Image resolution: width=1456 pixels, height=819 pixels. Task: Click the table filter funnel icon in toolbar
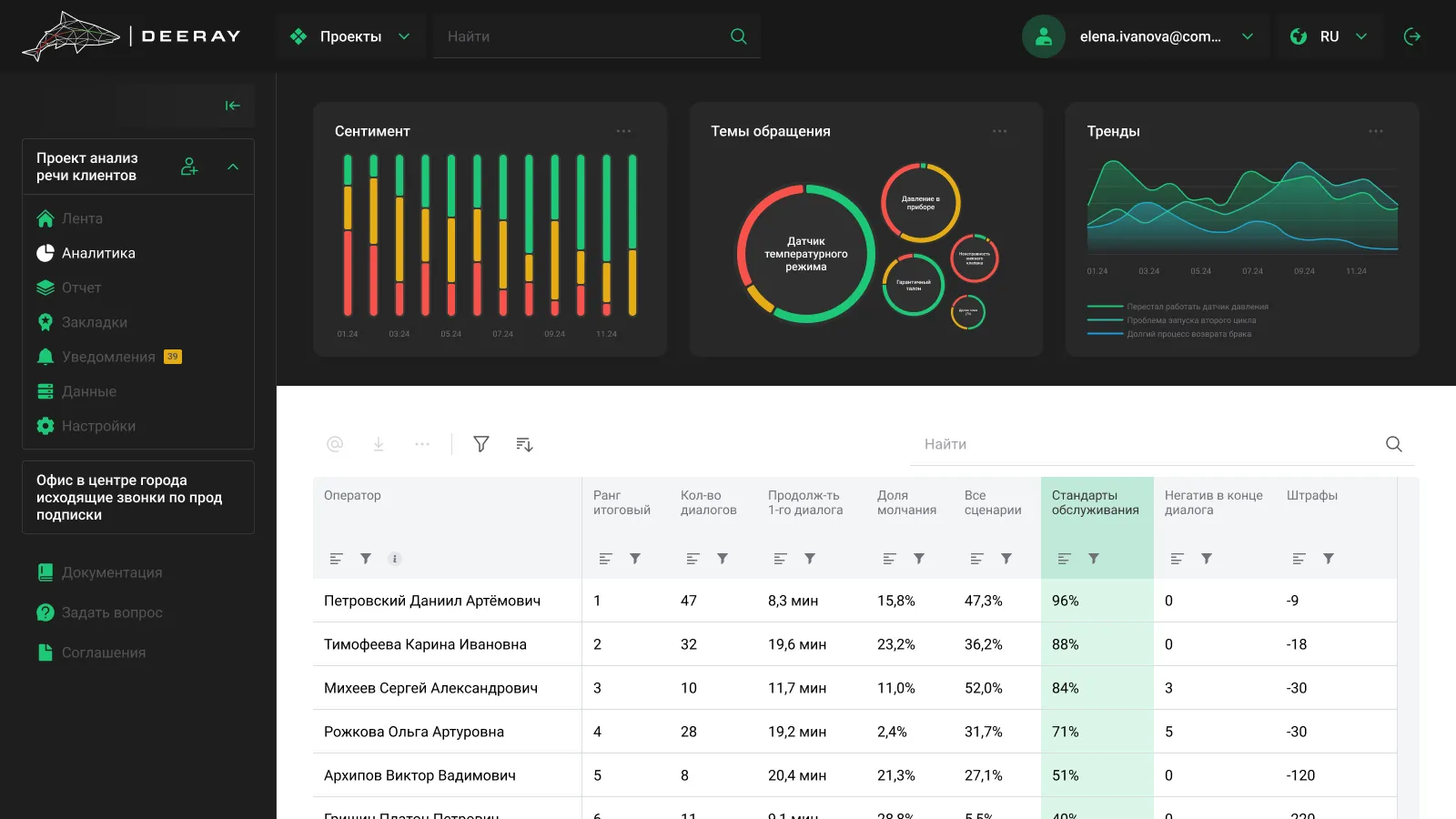(481, 444)
